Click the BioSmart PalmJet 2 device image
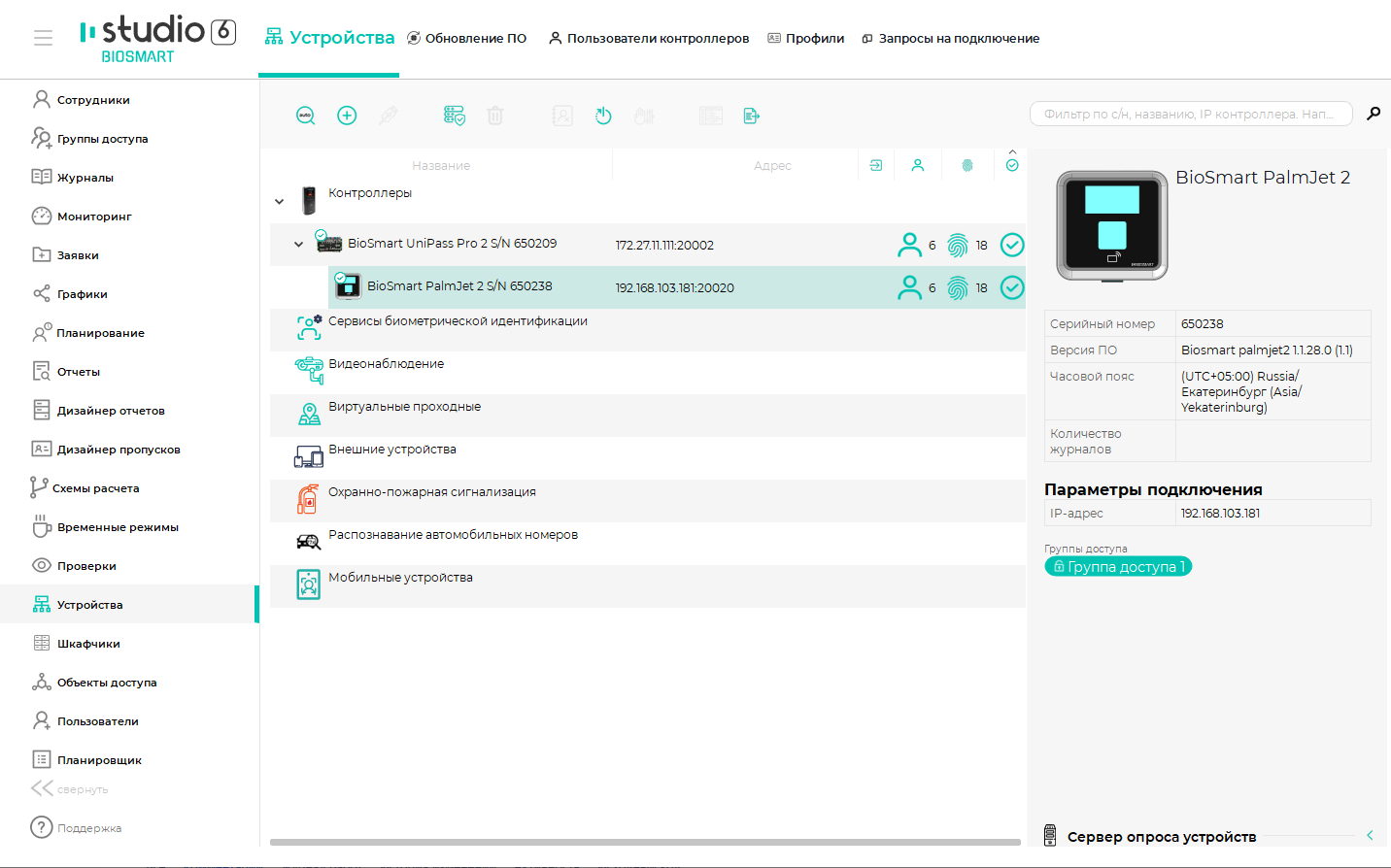Image resolution: width=1391 pixels, height=868 pixels. pyautogui.click(x=1112, y=227)
